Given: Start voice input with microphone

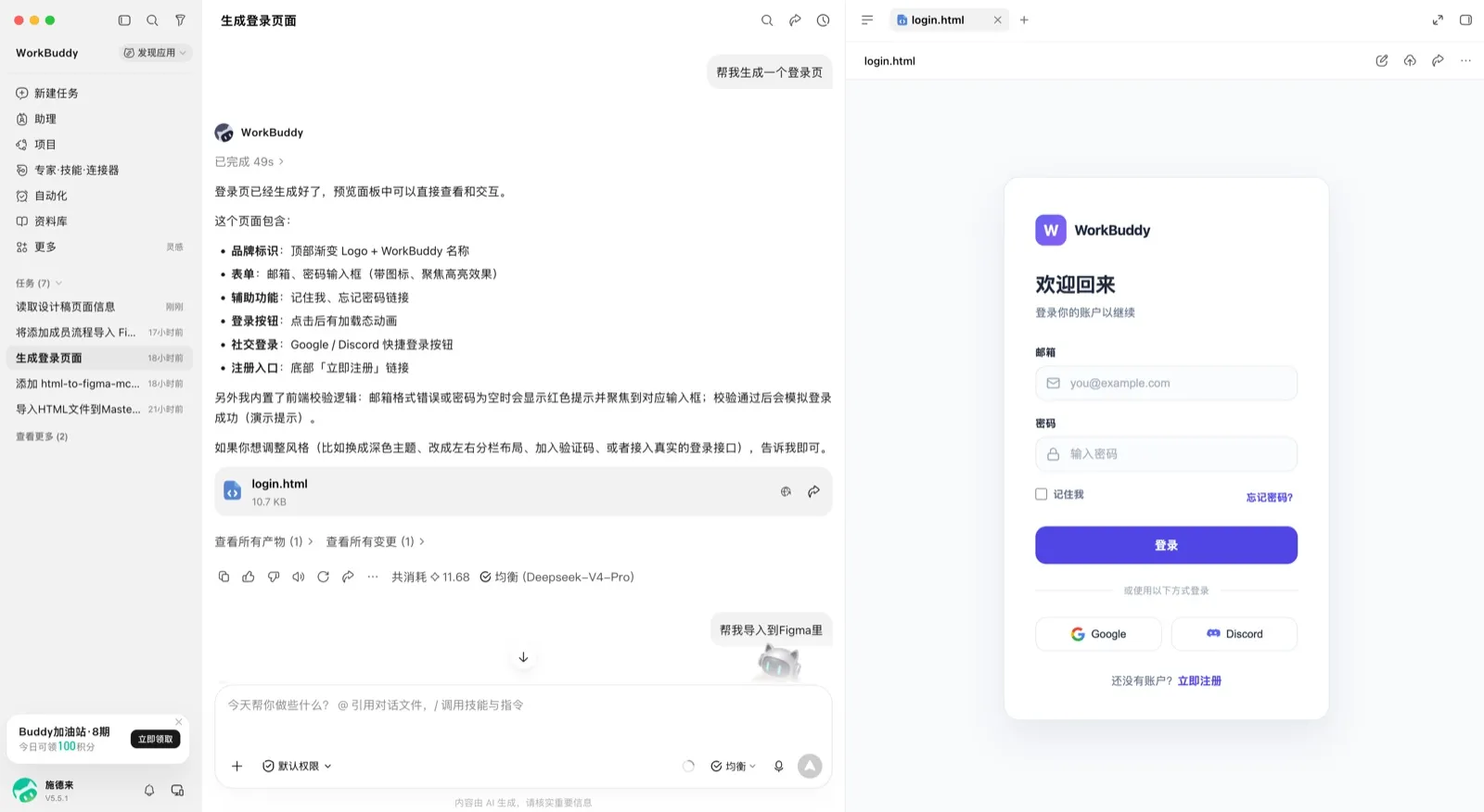Looking at the screenshot, I should tap(779, 767).
